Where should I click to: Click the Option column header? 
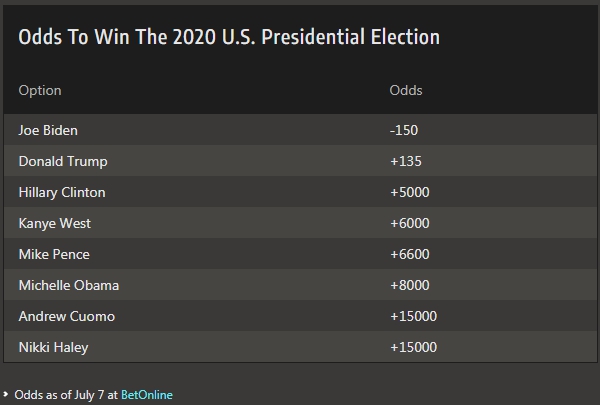click(x=40, y=91)
